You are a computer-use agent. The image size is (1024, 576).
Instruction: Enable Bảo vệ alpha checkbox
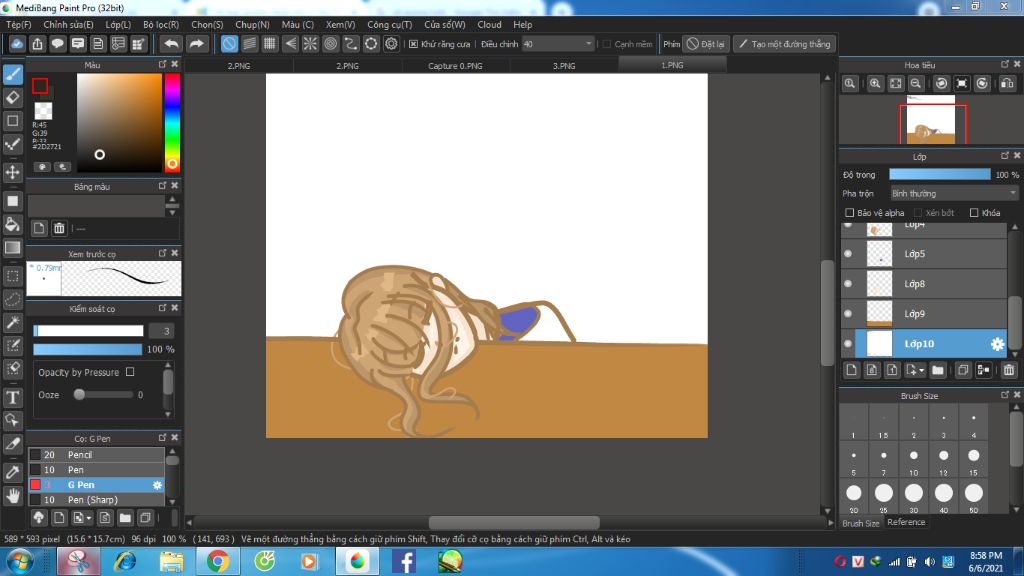click(x=850, y=213)
